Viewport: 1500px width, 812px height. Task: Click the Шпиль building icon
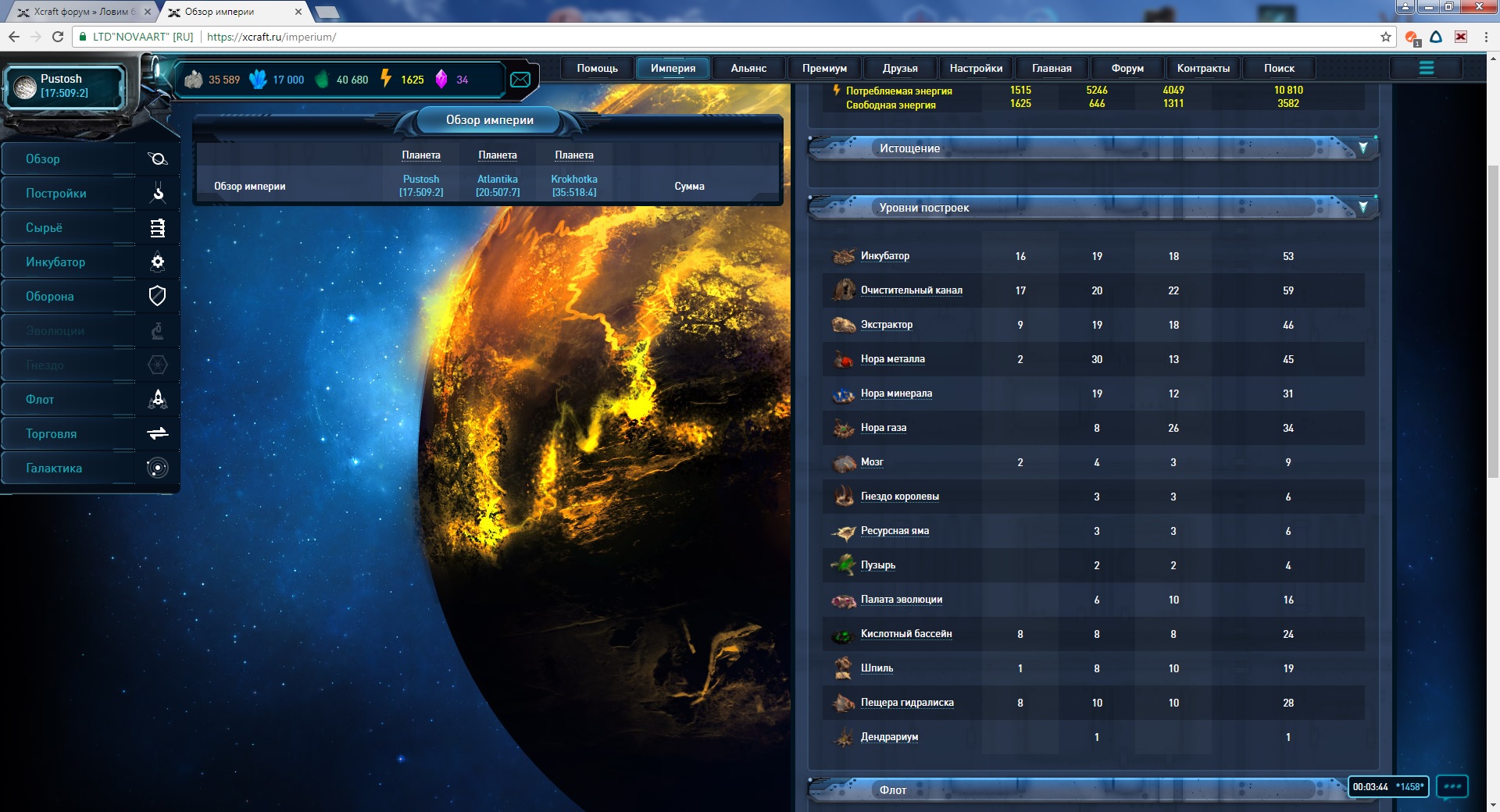tap(844, 668)
